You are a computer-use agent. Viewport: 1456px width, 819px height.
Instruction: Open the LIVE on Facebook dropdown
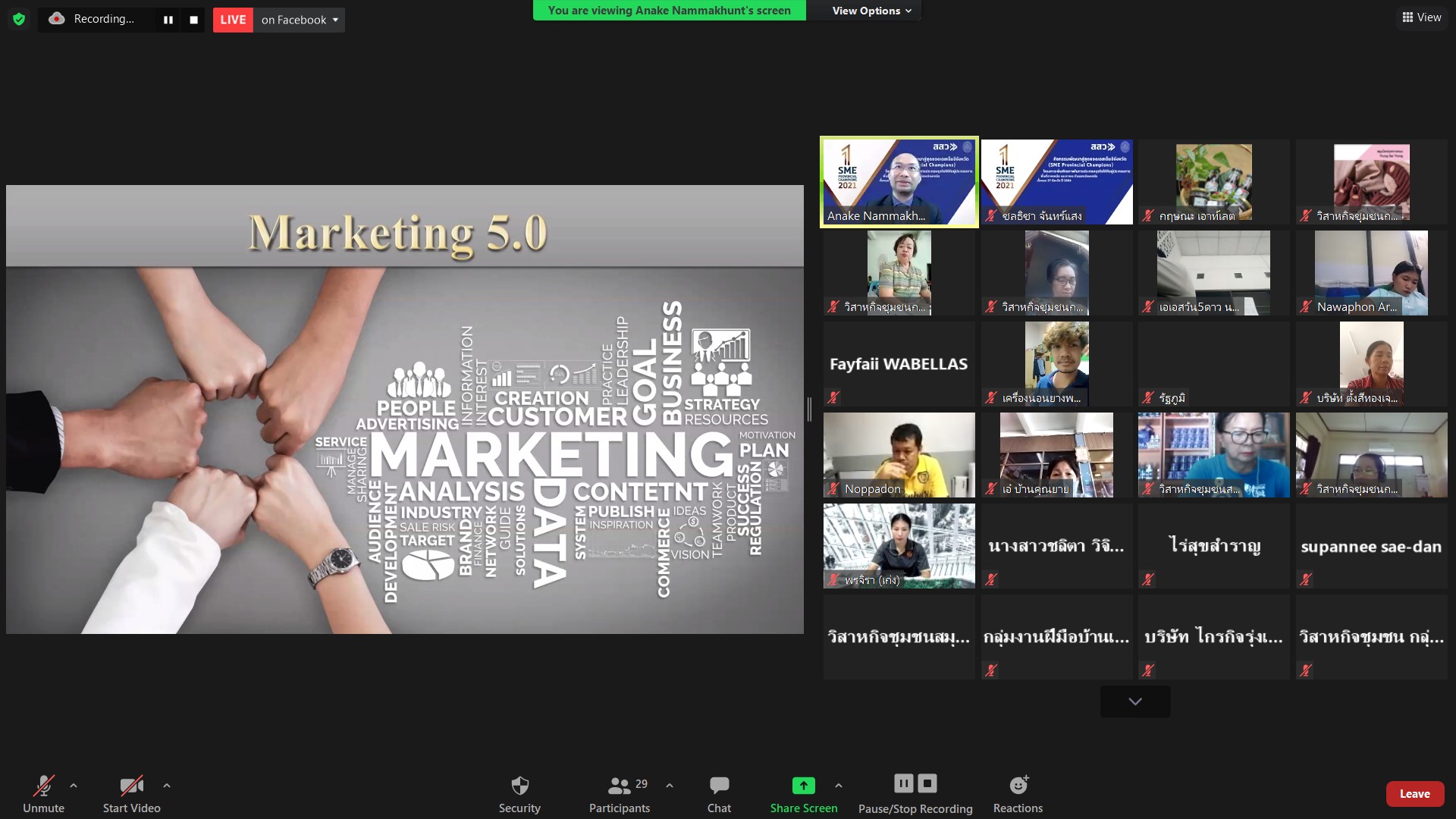pos(300,20)
